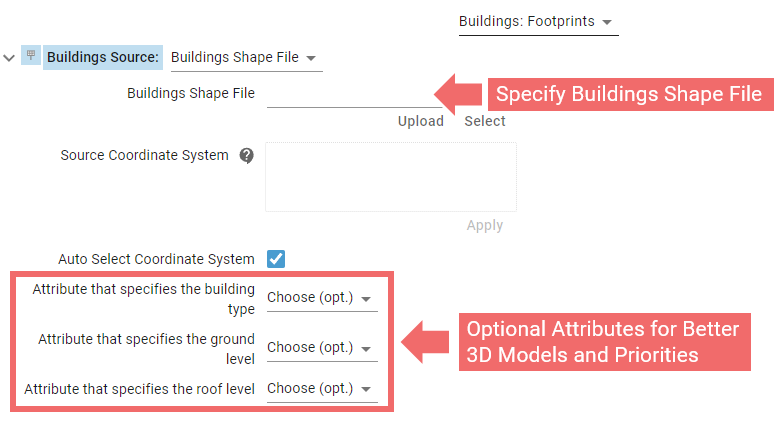The image size is (777, 428).
Task: Click the pin icon beside Buildings Source
Action: 31,56
